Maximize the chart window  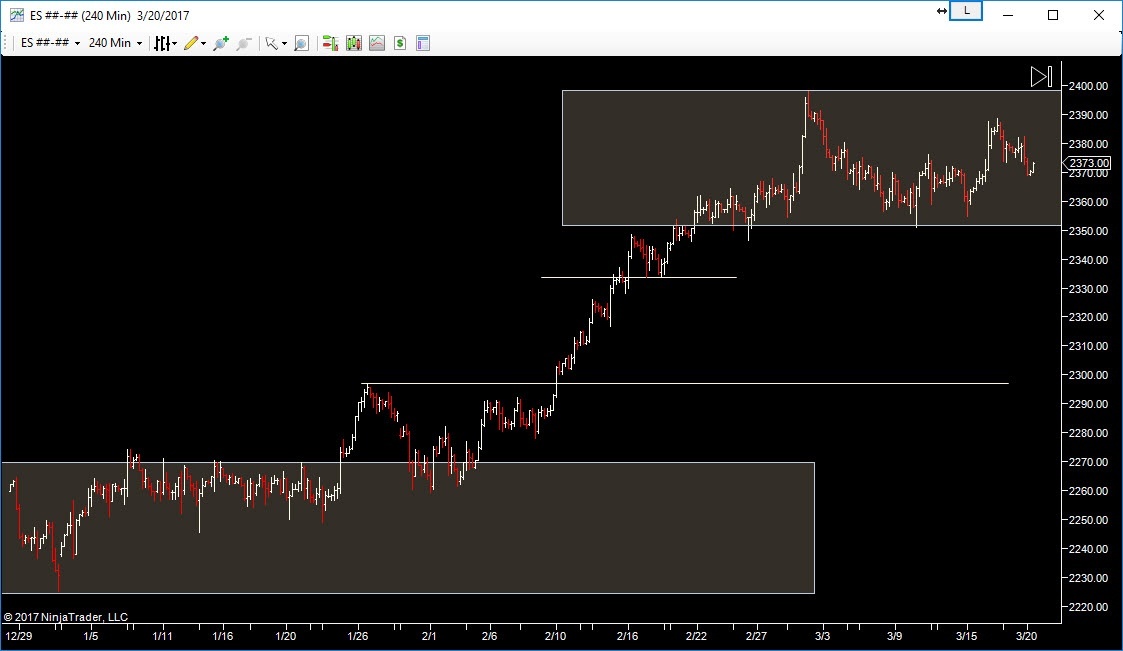[1053, 15]
